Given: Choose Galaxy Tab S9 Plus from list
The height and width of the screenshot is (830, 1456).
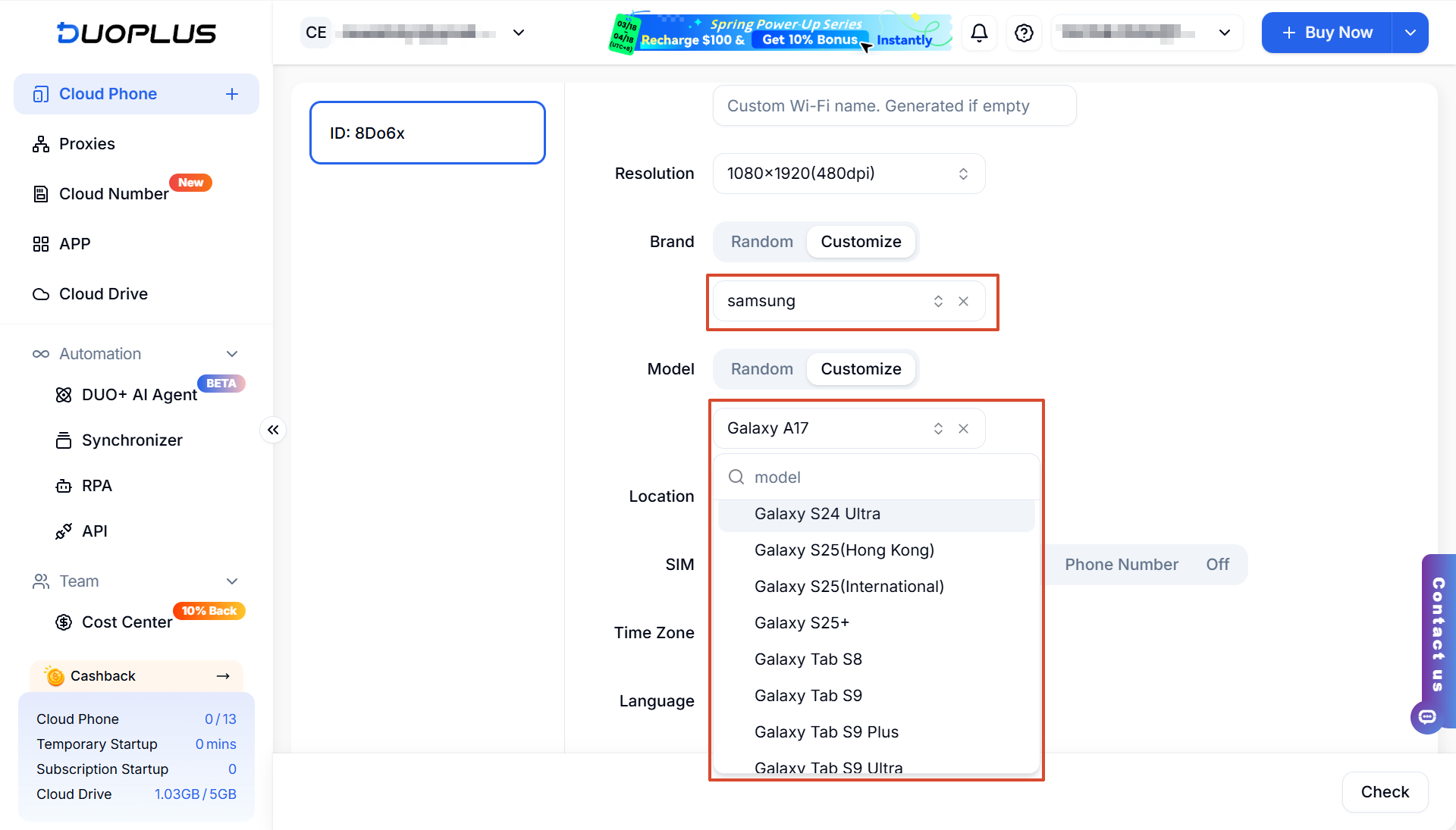Looking at the screenshot, I should (x=876, y=732).
